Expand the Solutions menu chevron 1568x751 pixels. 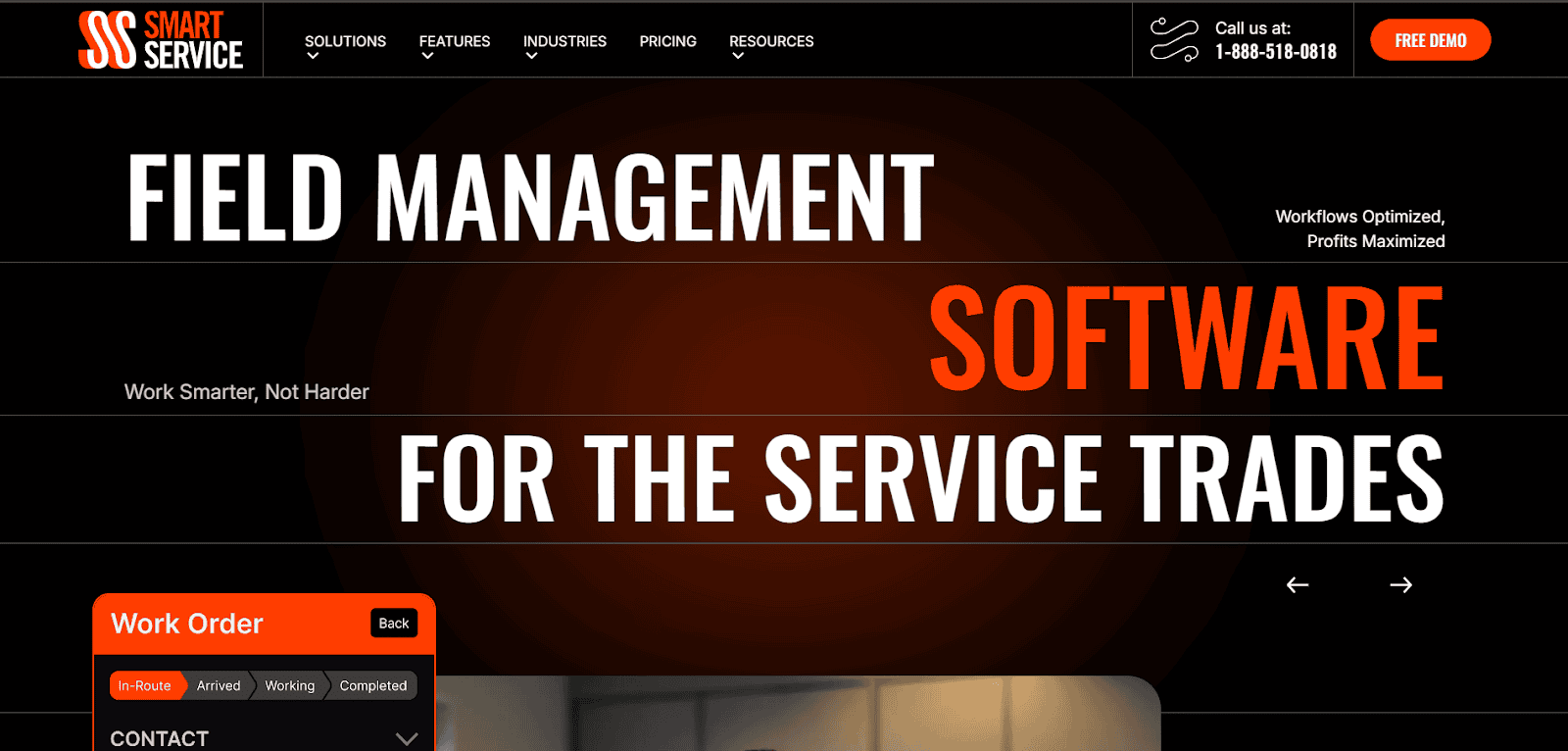[313, 57]
